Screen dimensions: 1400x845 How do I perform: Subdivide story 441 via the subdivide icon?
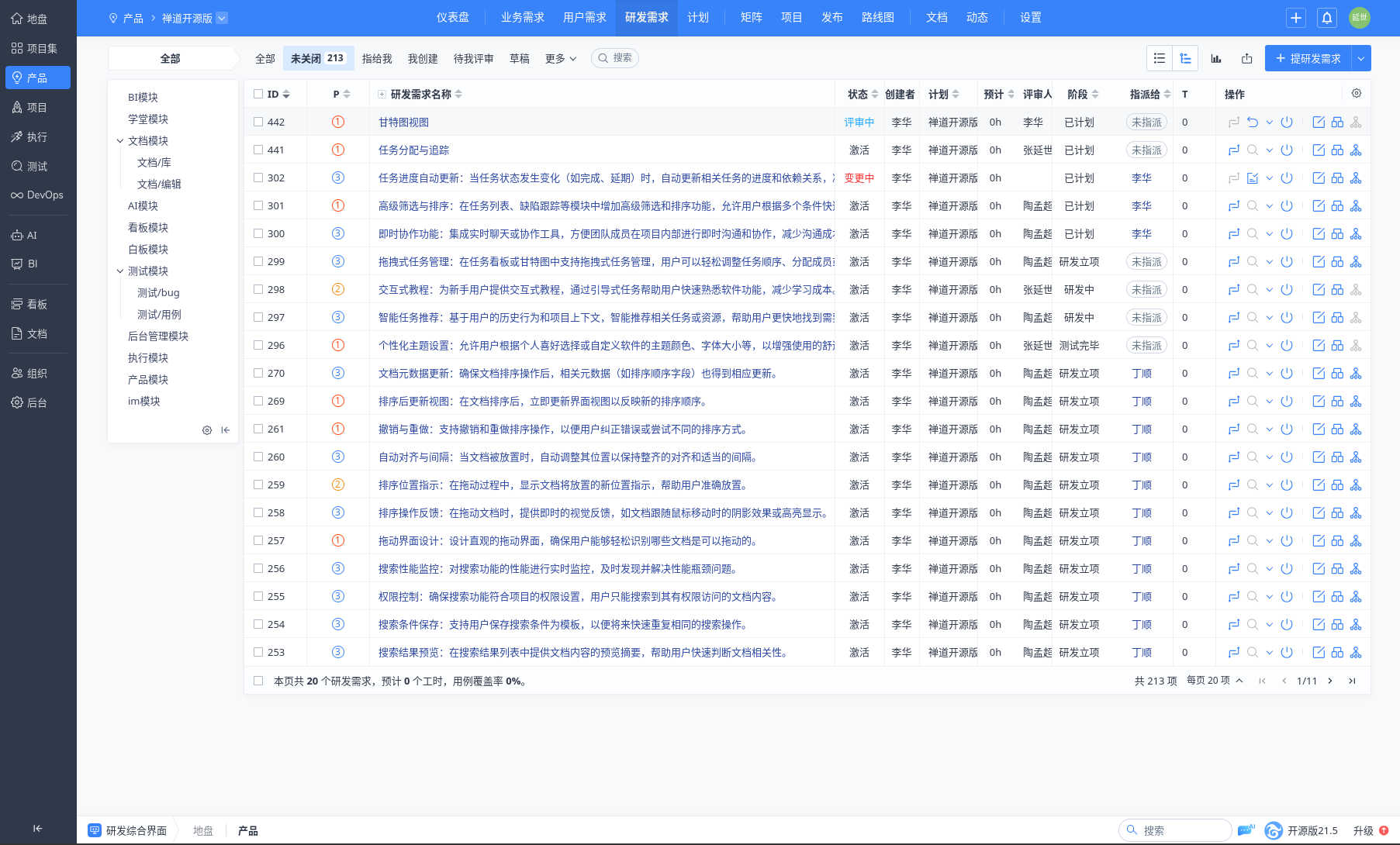(x=1356, y=150)
